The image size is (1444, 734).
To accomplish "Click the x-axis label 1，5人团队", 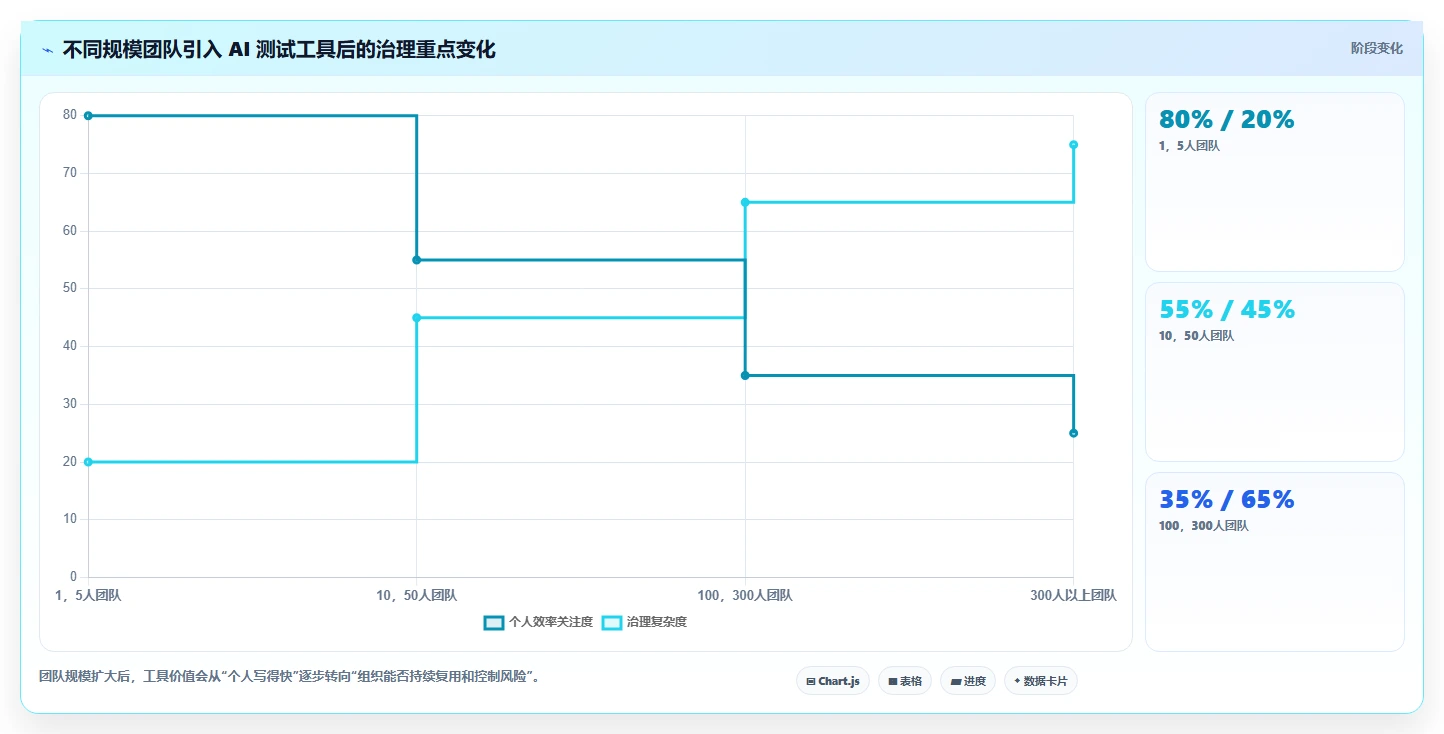I will pos(88,595).
